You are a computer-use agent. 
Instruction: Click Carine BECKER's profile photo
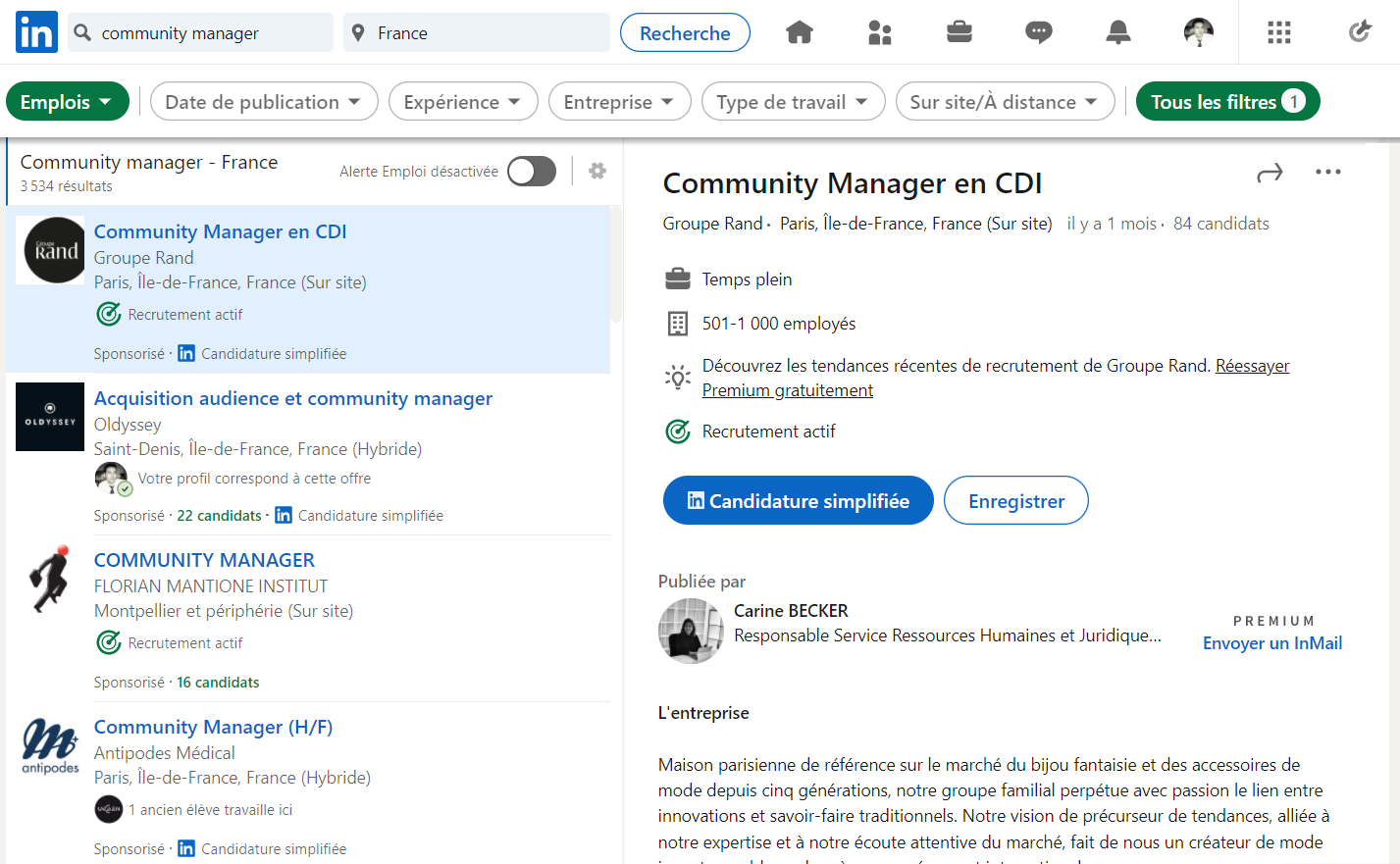(691, 631)
